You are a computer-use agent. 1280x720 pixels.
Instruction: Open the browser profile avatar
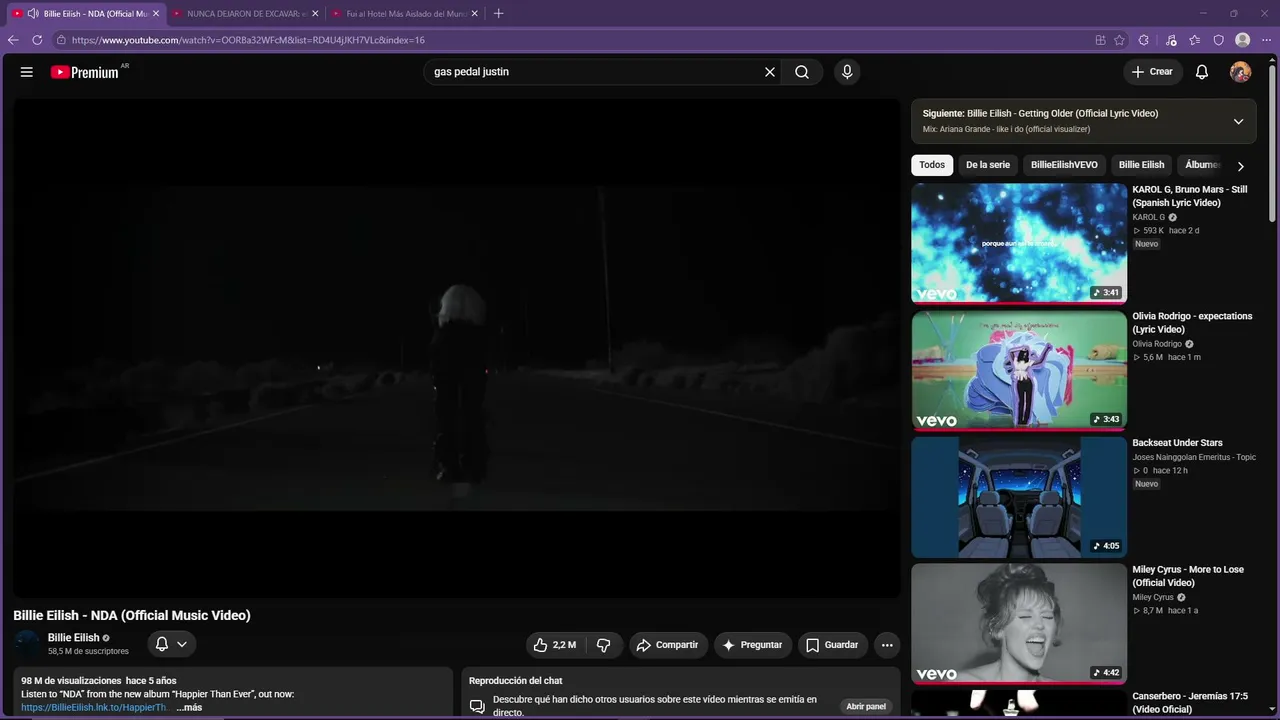(1242, 40)
